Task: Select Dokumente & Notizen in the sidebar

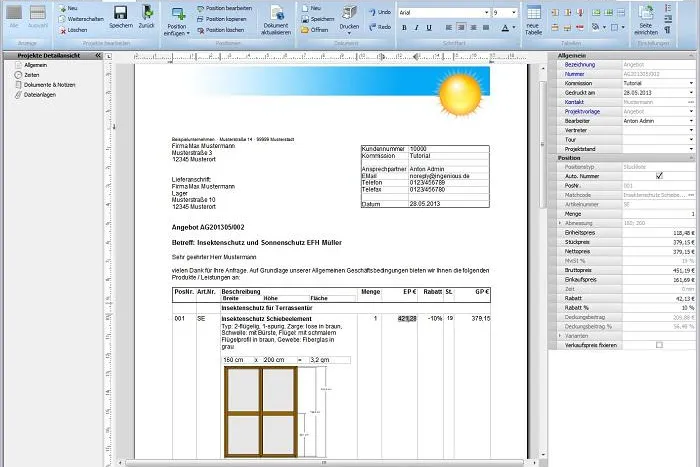Action: [50, 85]
